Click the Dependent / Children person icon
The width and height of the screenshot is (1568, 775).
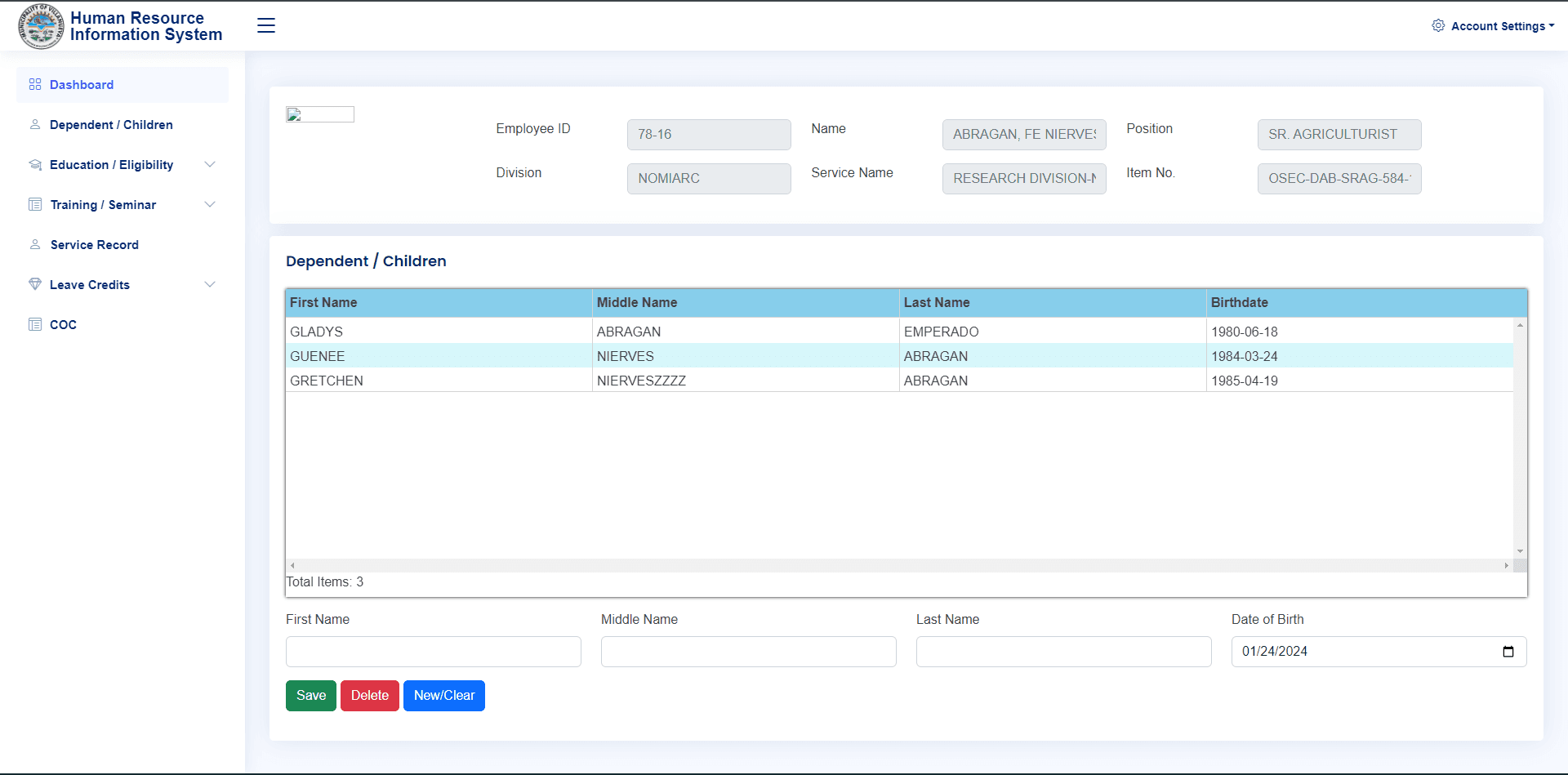tap(35, 125)
